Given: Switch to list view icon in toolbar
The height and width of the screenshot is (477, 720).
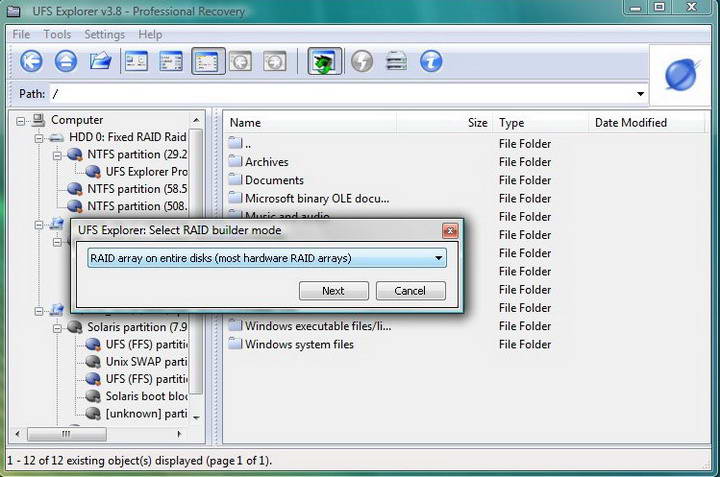Looking at the screenshot, I should tap(171, 61).
